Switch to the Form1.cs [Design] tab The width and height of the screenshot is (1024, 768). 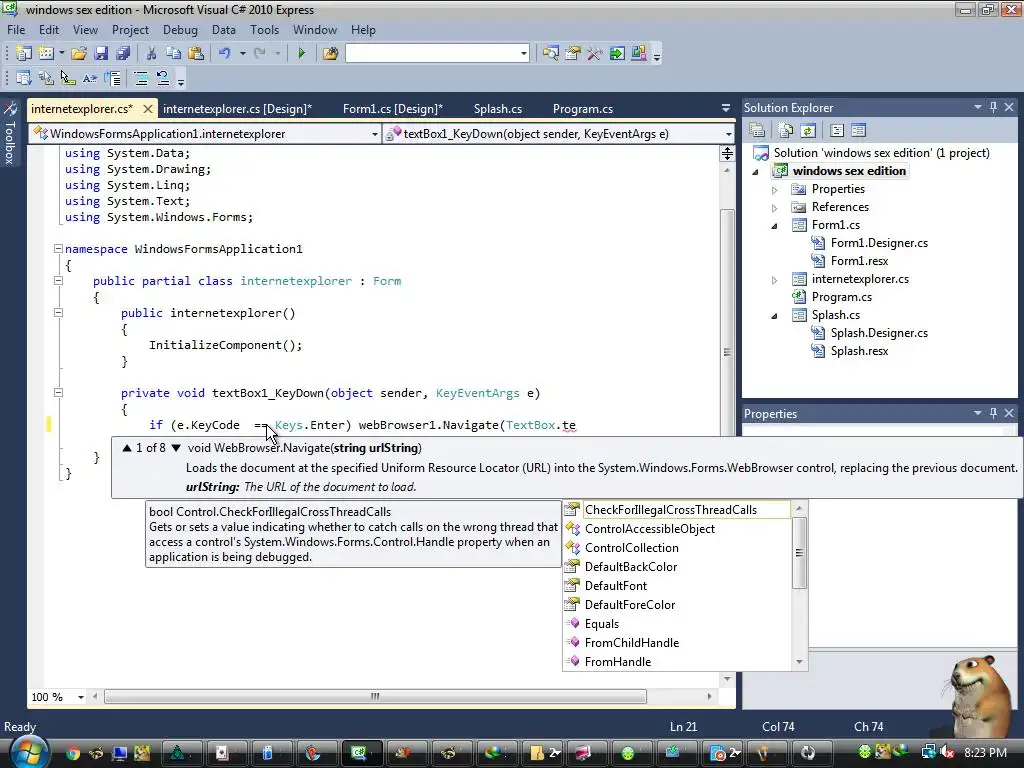click(392, 109)
